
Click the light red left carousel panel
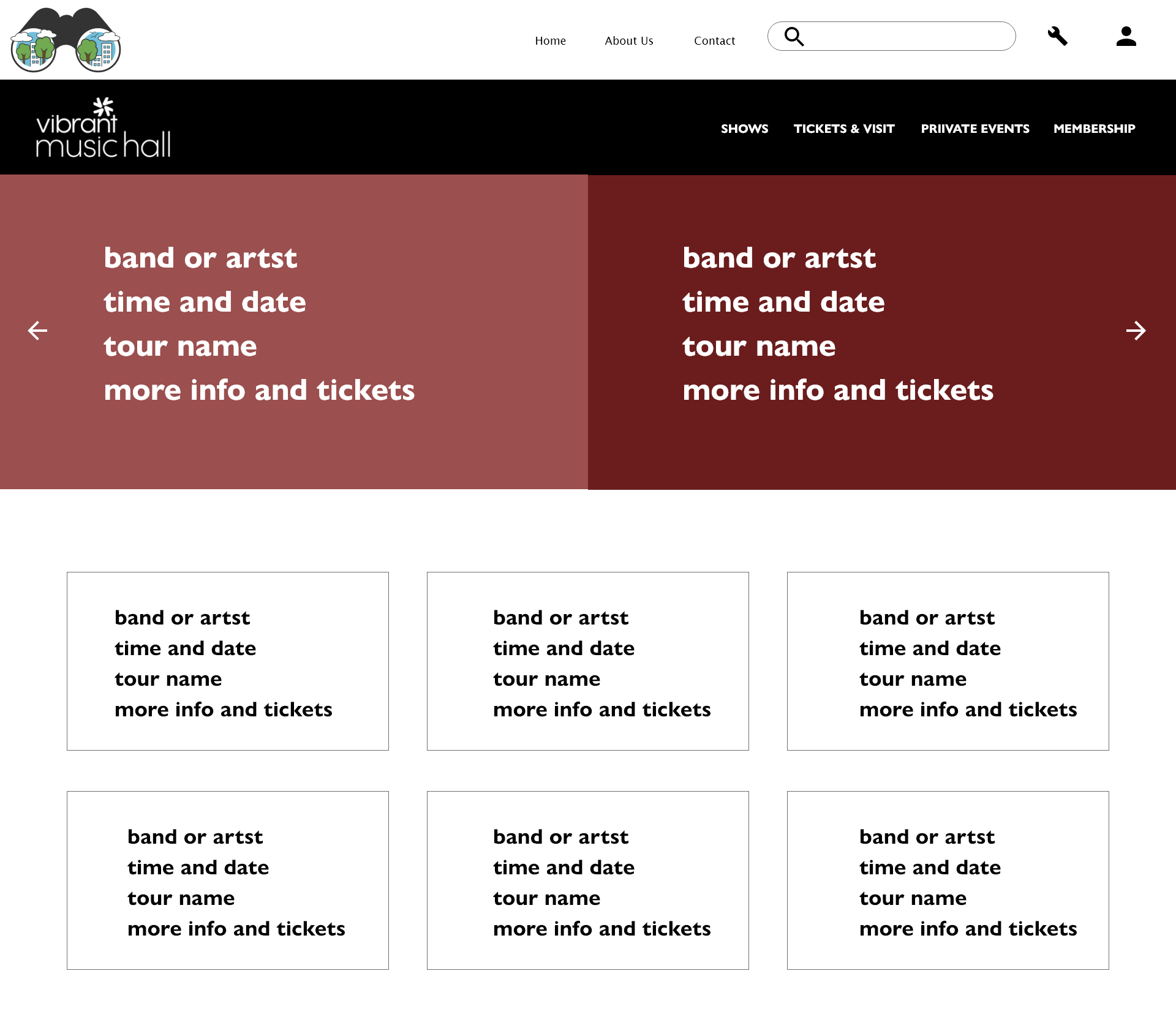(x=294, y=332)
